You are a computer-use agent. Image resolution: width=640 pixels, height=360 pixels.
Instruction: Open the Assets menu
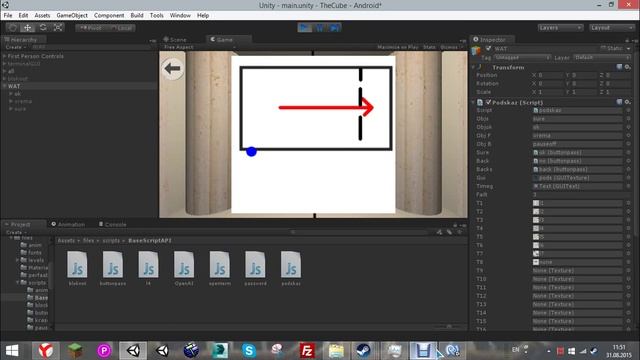pos(42,16)
